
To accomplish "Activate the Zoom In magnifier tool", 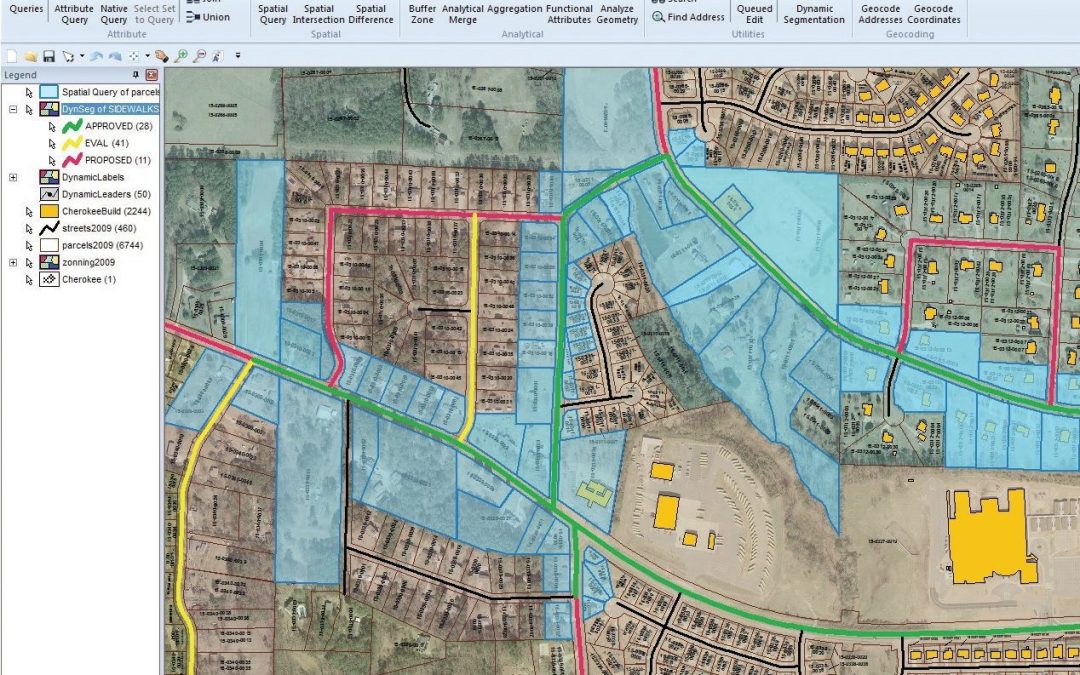I will (x=181, y=57).
